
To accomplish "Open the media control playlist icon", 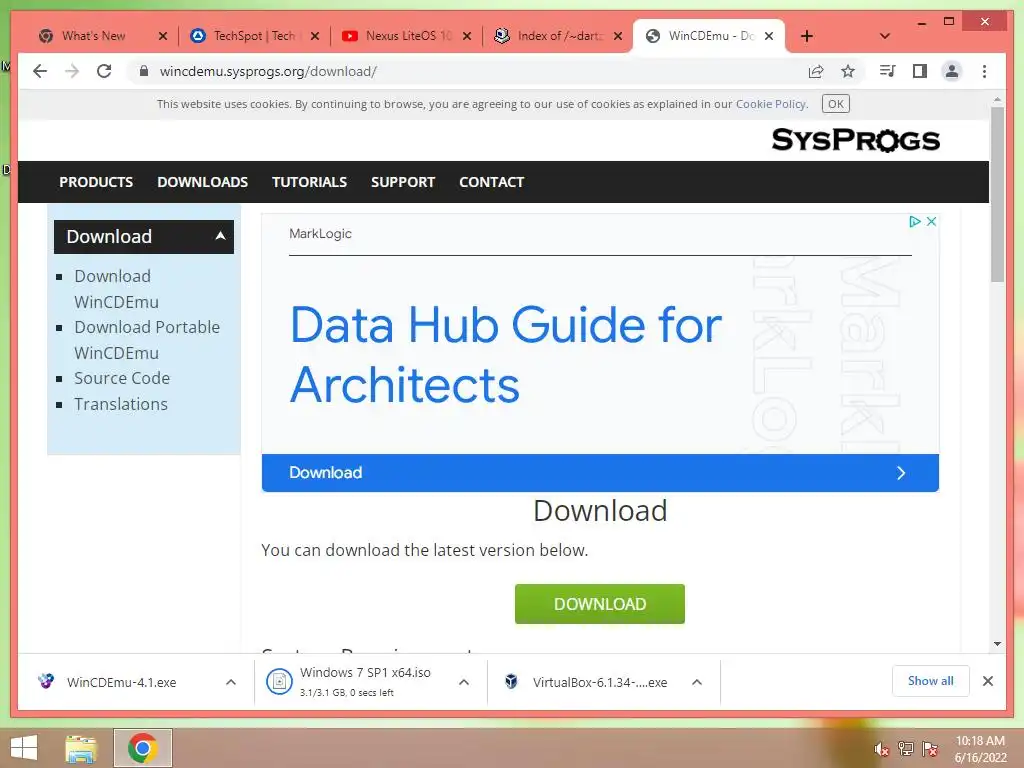I will point(888,71).
